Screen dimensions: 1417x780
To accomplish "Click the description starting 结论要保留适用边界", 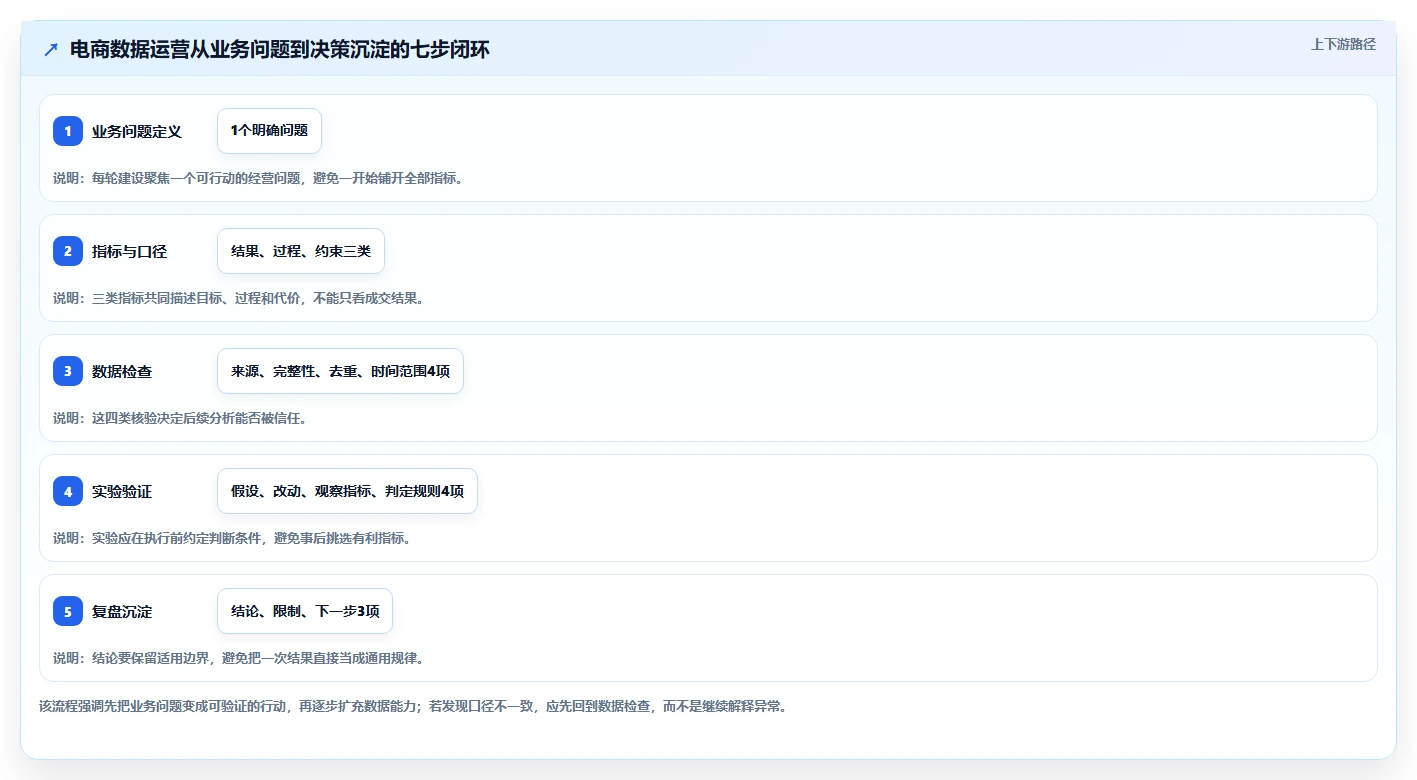I will (239, 658).
